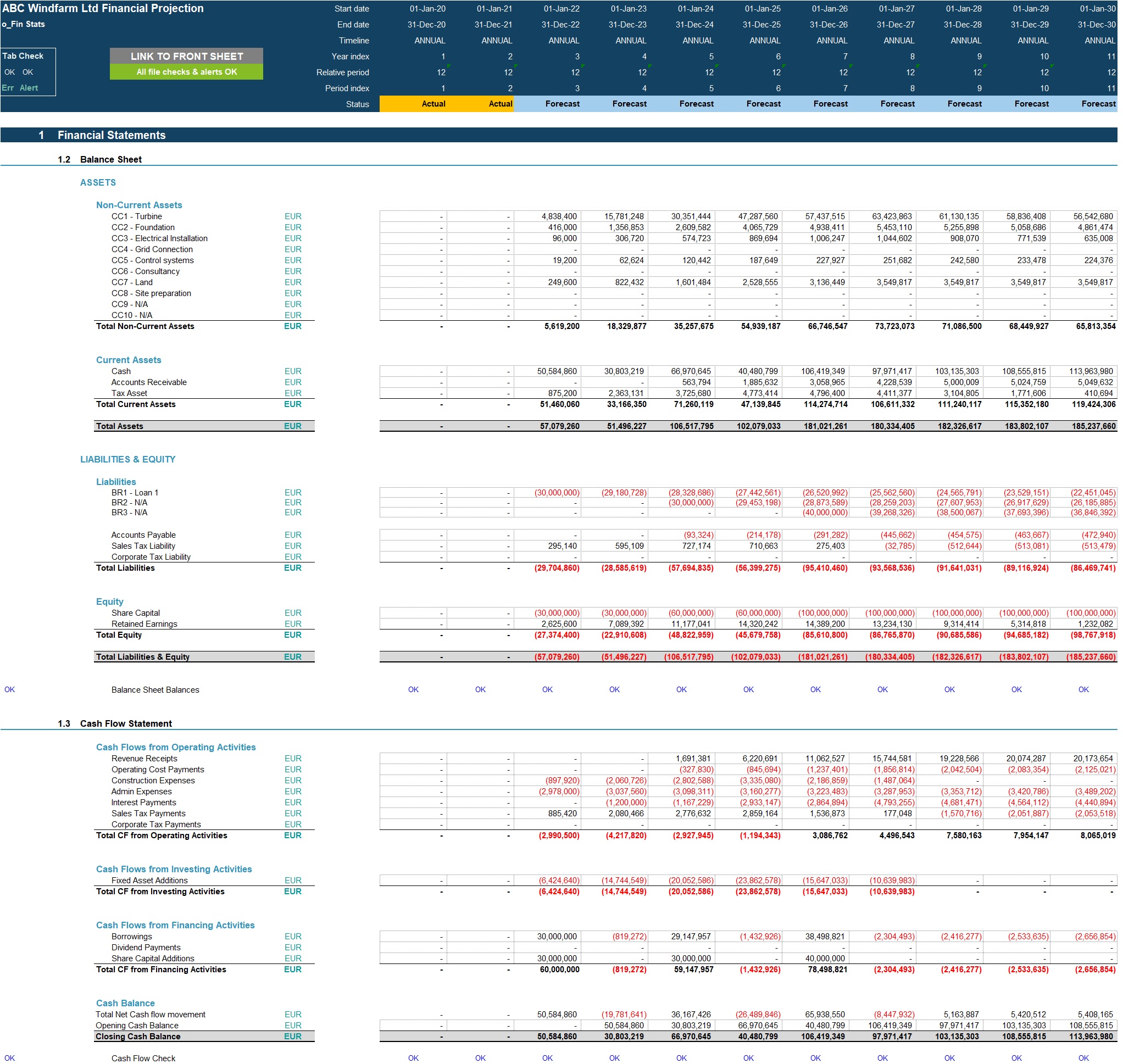Screen dimensions: 1123x1064
Task: Select the Total Assets row label
Action: point(120,426)
